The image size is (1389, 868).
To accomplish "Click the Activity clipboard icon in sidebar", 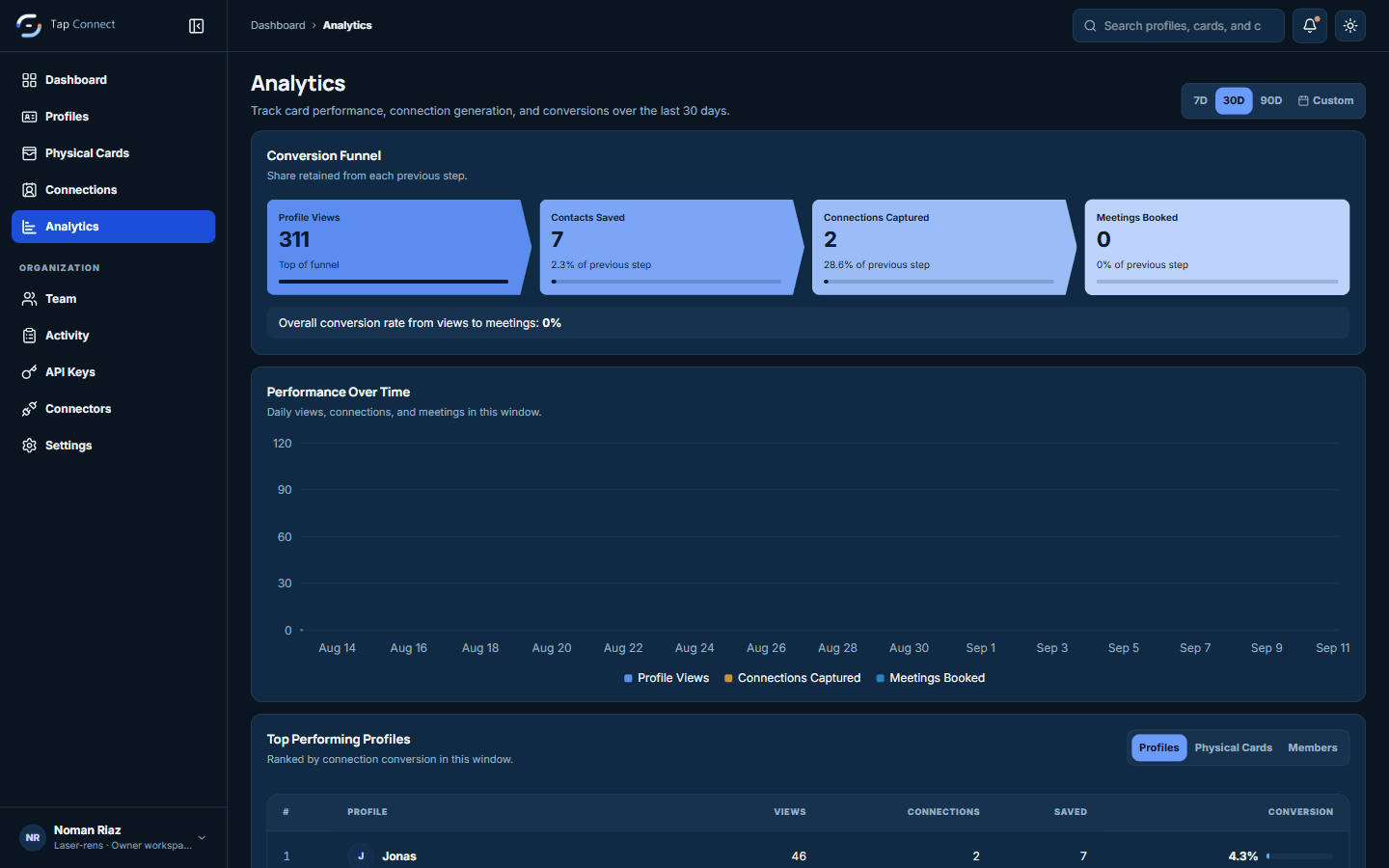I will pyautogui.click(x=30, y=336).
